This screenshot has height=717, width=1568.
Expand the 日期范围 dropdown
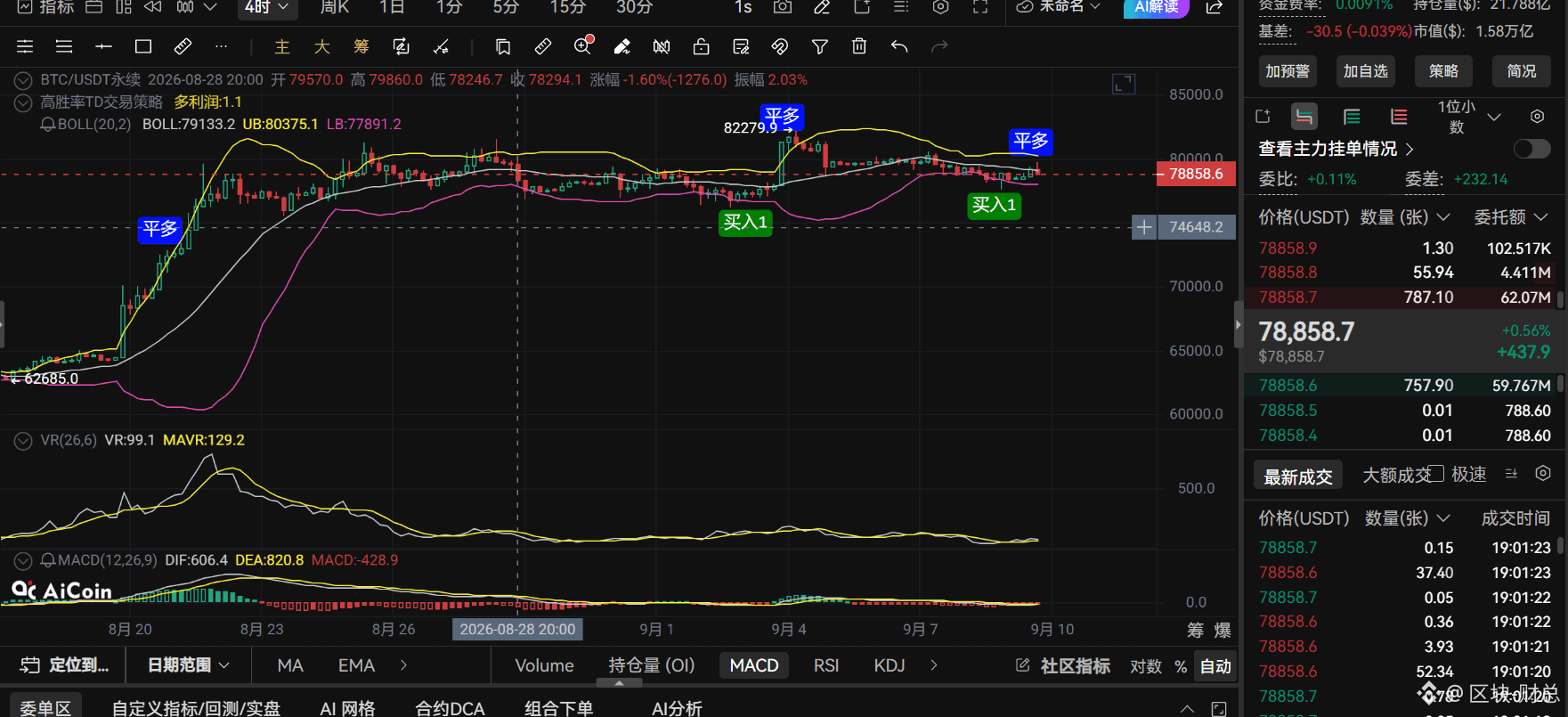click(x=188, y=665)
